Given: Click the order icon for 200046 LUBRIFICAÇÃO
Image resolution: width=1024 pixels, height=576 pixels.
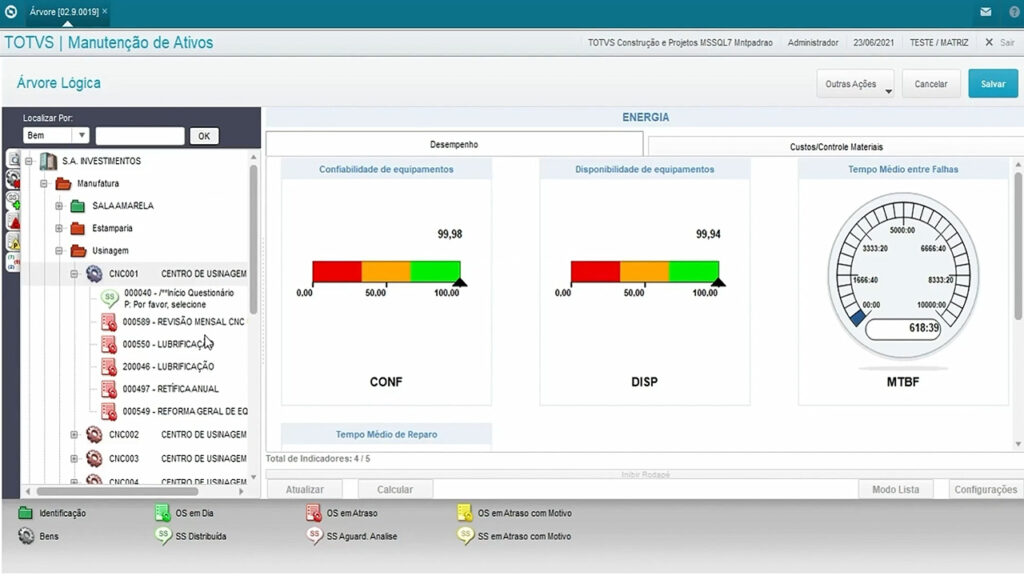Looking at the screenshot, I should click(108, 367).
